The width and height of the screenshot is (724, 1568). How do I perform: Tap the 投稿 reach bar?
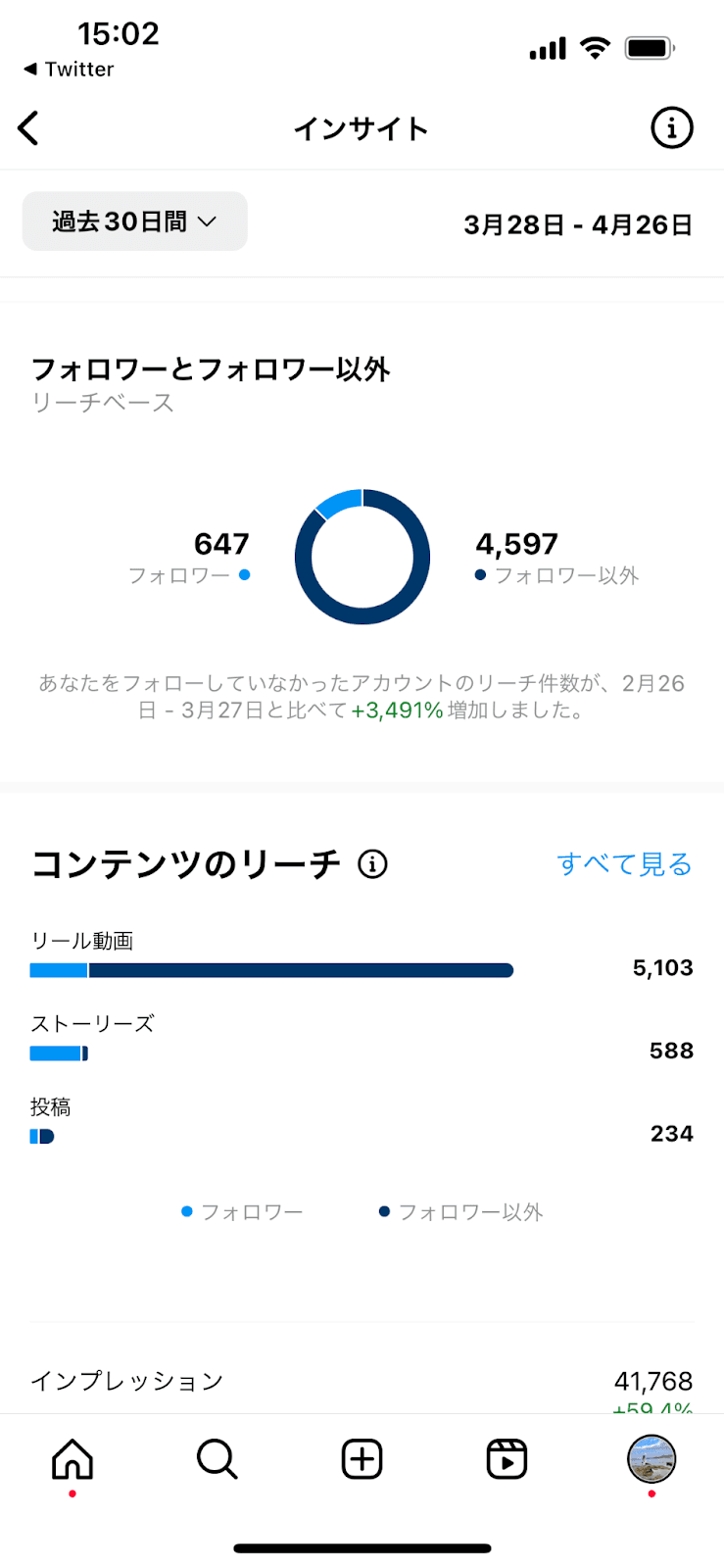click(42, 1137)
